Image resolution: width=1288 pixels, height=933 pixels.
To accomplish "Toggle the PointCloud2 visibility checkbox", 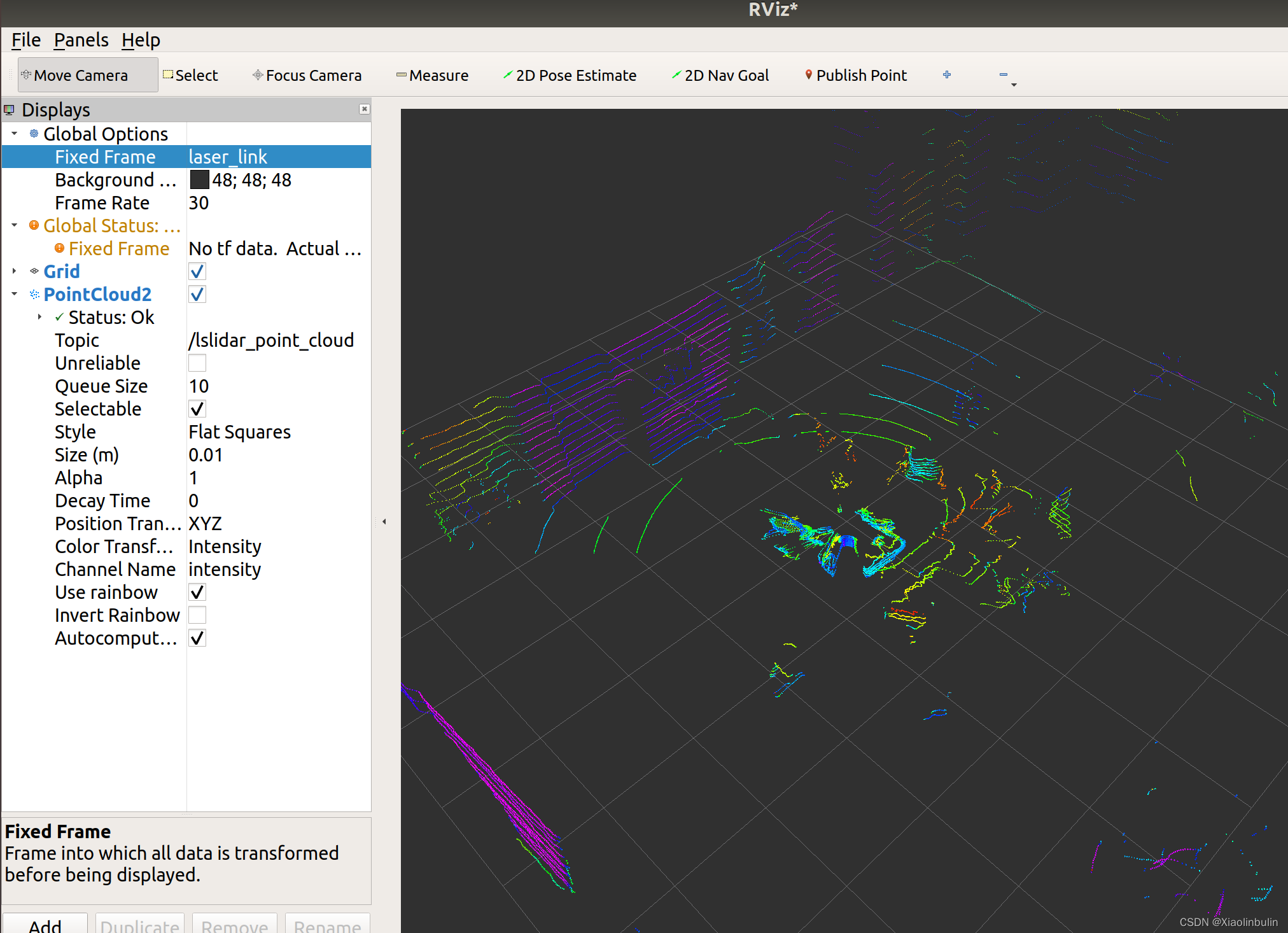I will (x=197, y=294).
